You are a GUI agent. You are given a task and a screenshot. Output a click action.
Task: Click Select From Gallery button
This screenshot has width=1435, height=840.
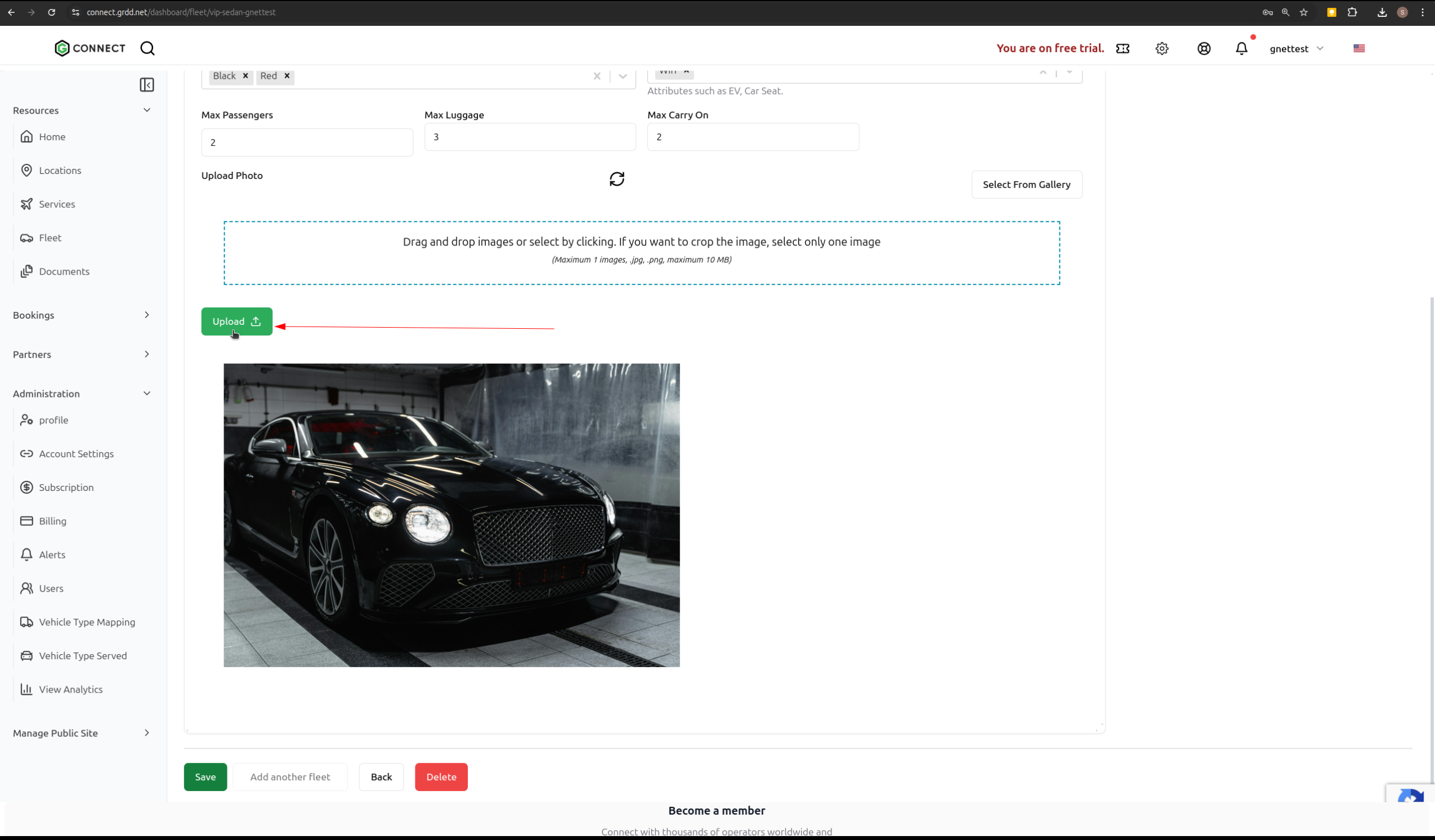[x=1026, y=185]
